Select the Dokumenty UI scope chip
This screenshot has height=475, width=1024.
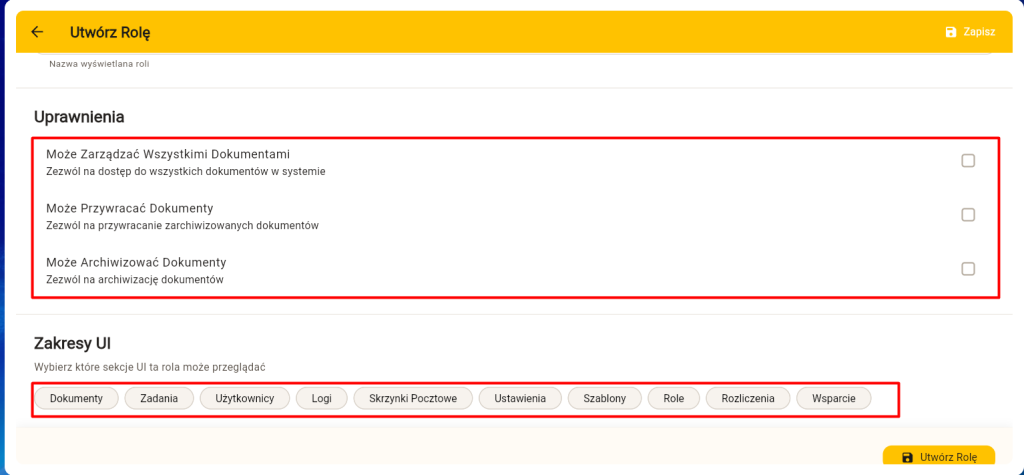click(76, 399)
